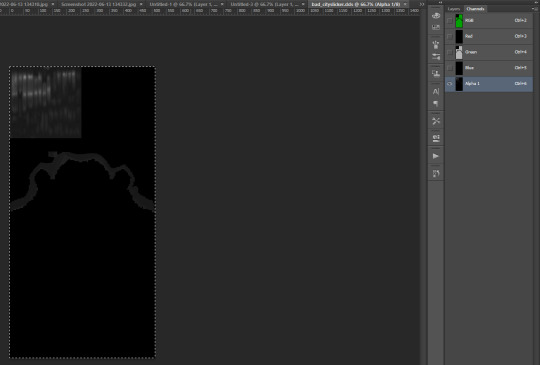Open the Channels panel flyout menu
540x365 pixels.
[x=536, y=9]
